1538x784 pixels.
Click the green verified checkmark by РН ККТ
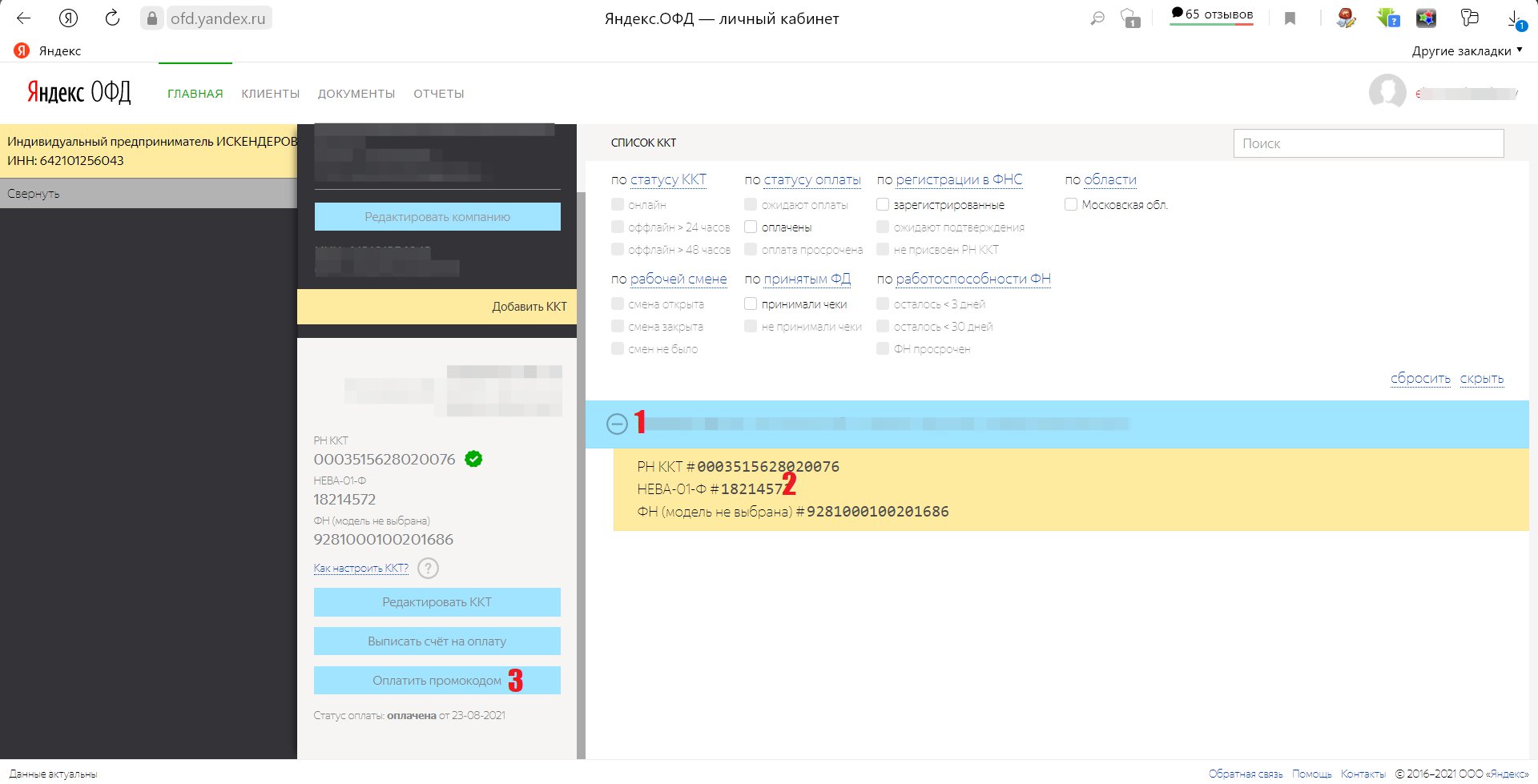473,459
